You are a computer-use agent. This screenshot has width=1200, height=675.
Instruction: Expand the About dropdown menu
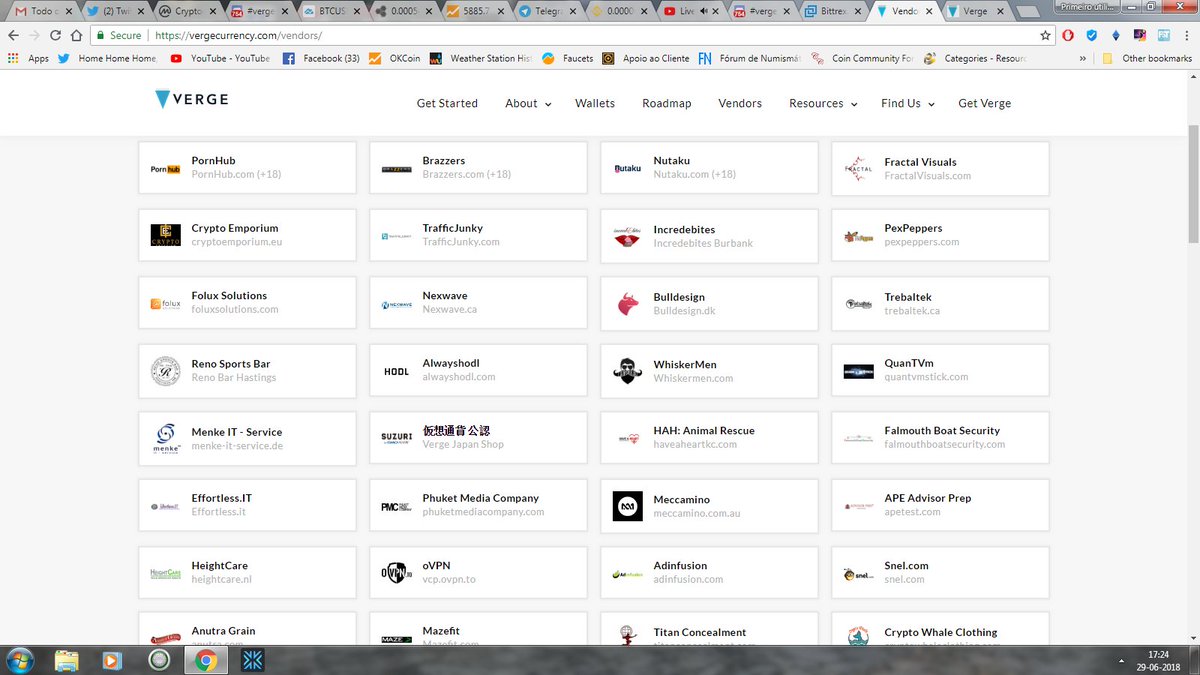click(x=528, y=103)
